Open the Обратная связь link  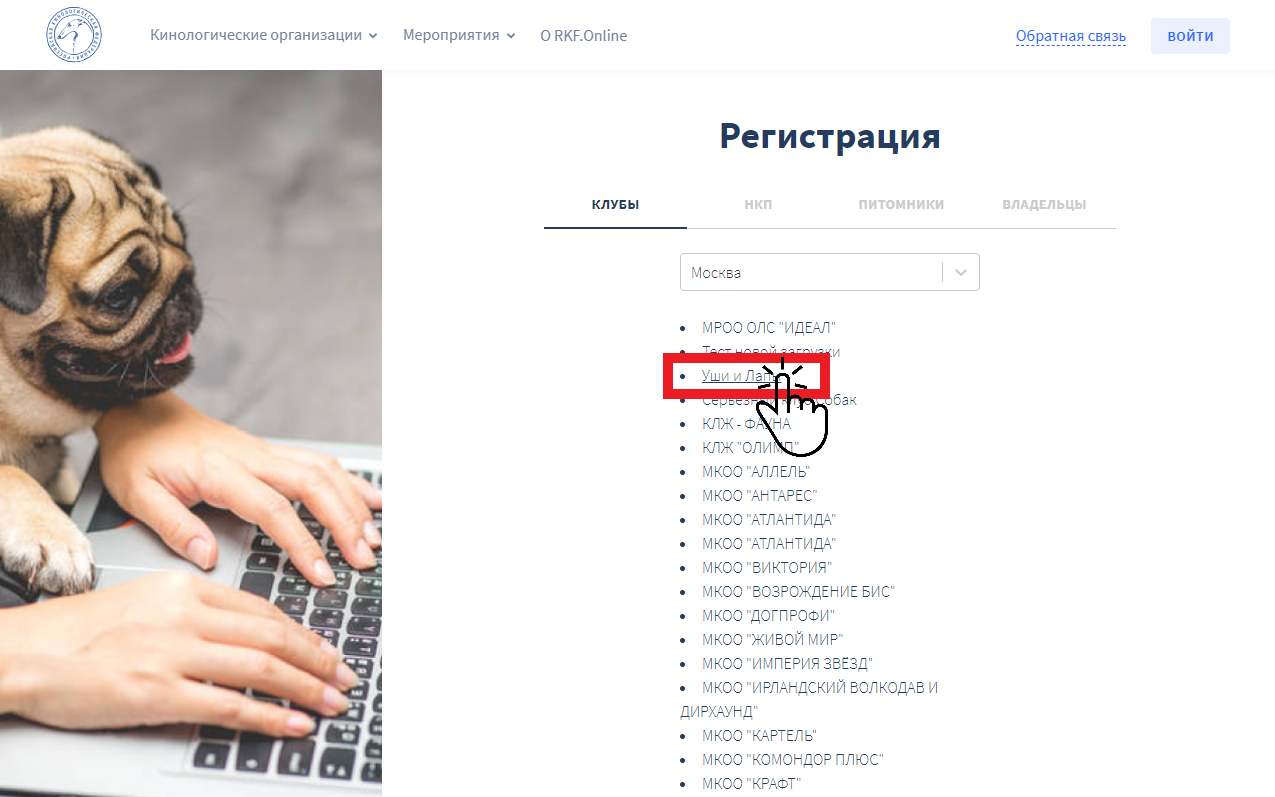(x=1071, y=36)
